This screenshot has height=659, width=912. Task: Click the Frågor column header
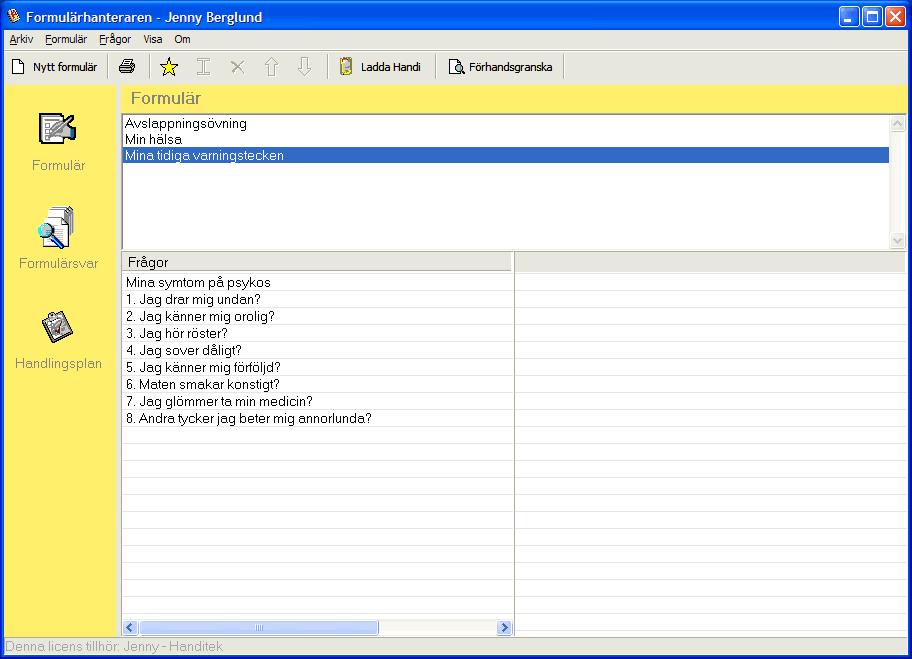point(317,262)
